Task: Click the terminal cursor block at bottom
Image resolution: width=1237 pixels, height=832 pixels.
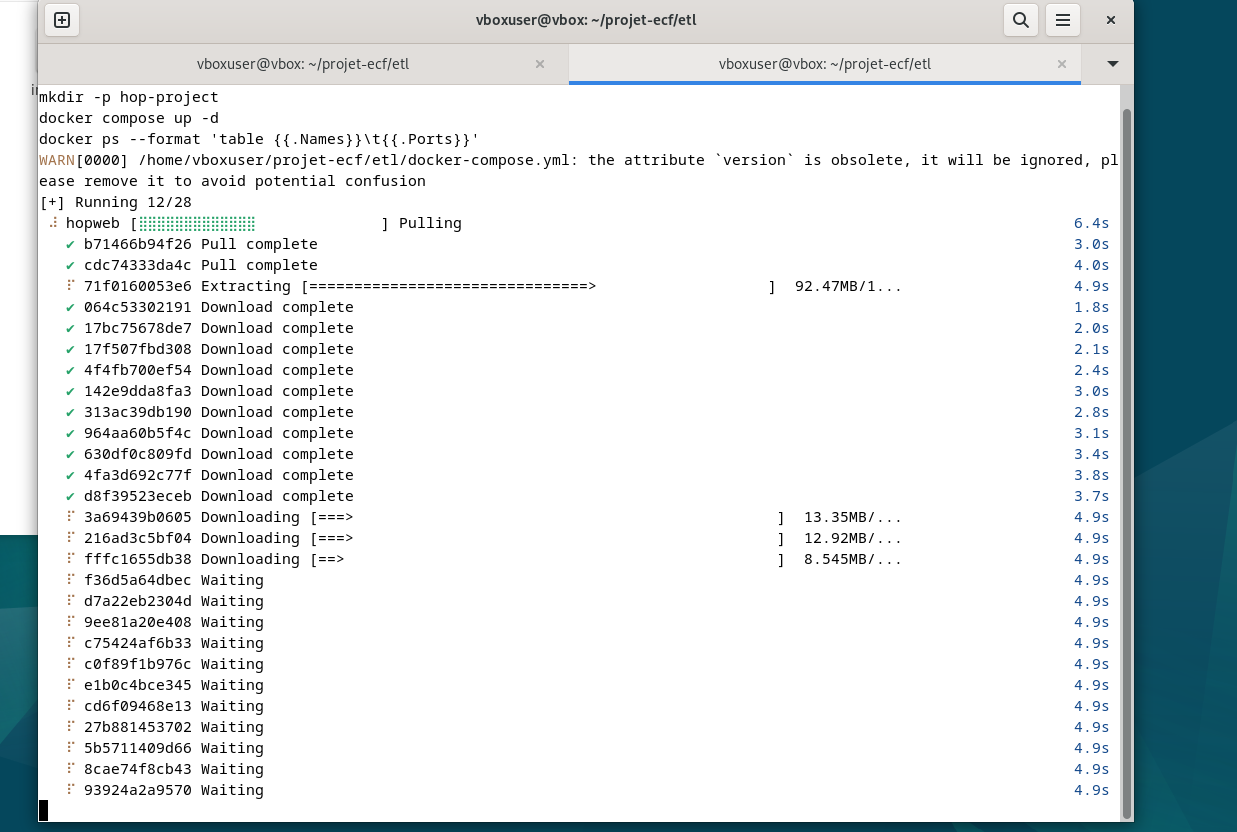Action: tap(43, 810)
